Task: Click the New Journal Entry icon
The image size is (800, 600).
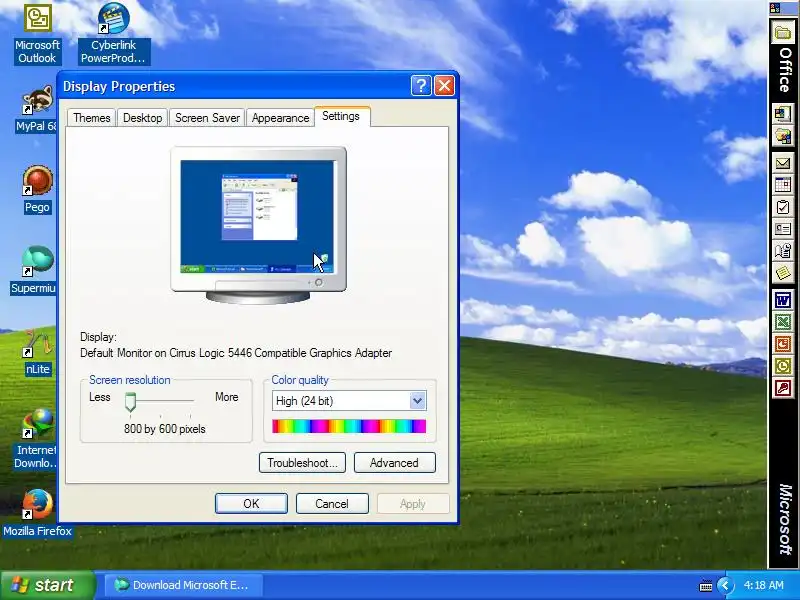Action: (783, 251)
